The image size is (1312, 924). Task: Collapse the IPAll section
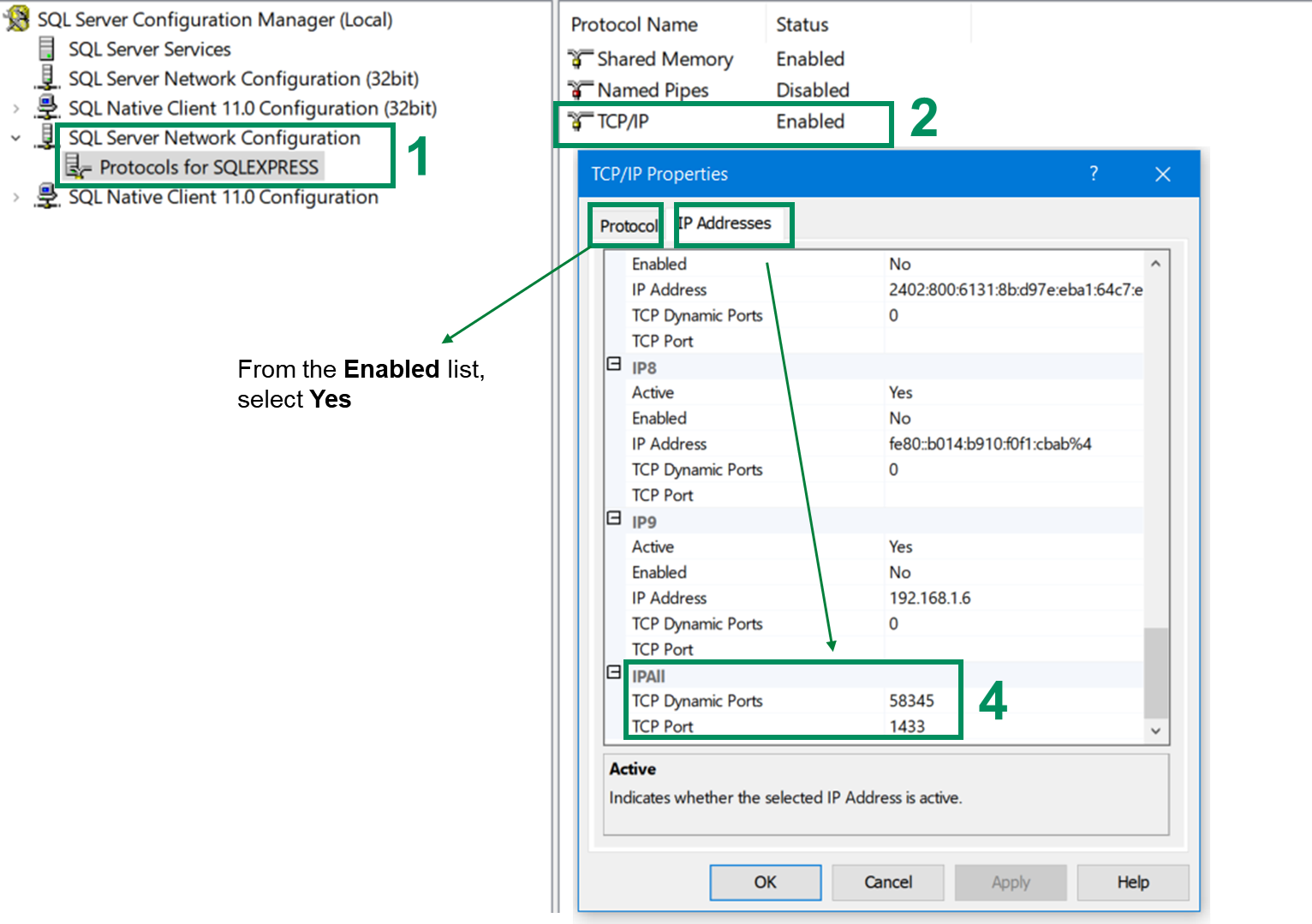click(x=614, y=673)
